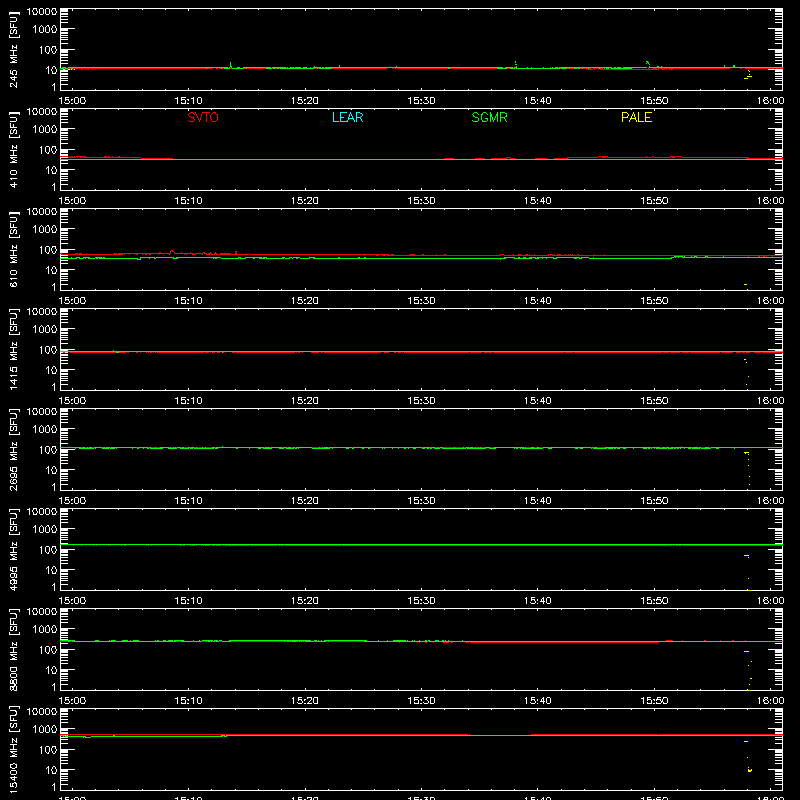This screenshot has width=800, height=800.
Task: Click the red bump near 15:09 in 610 MHz plot
Action: 172,252
